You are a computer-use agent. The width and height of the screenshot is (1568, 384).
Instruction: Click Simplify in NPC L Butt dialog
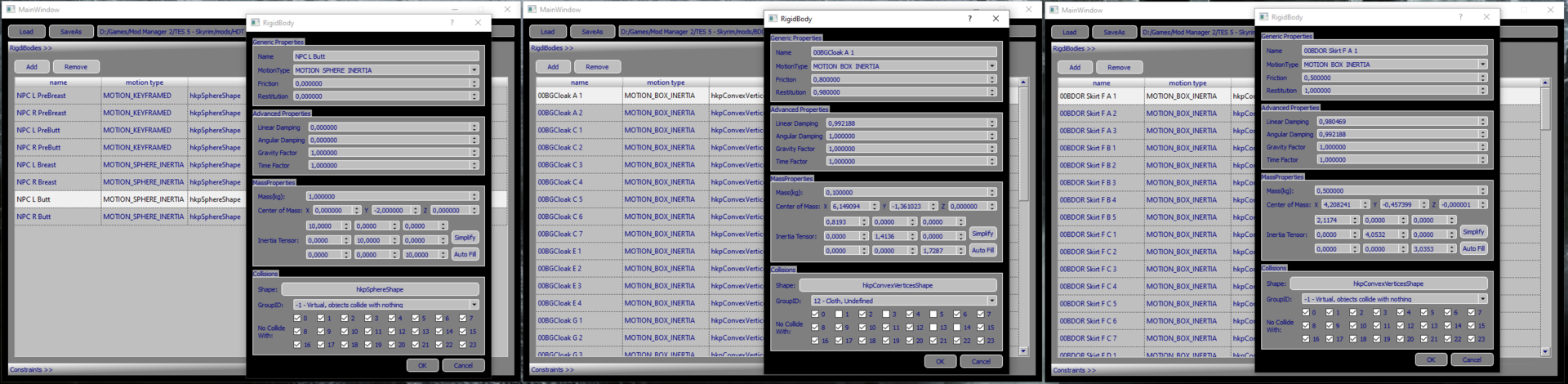pyautogui.click(x=465, y=237)
